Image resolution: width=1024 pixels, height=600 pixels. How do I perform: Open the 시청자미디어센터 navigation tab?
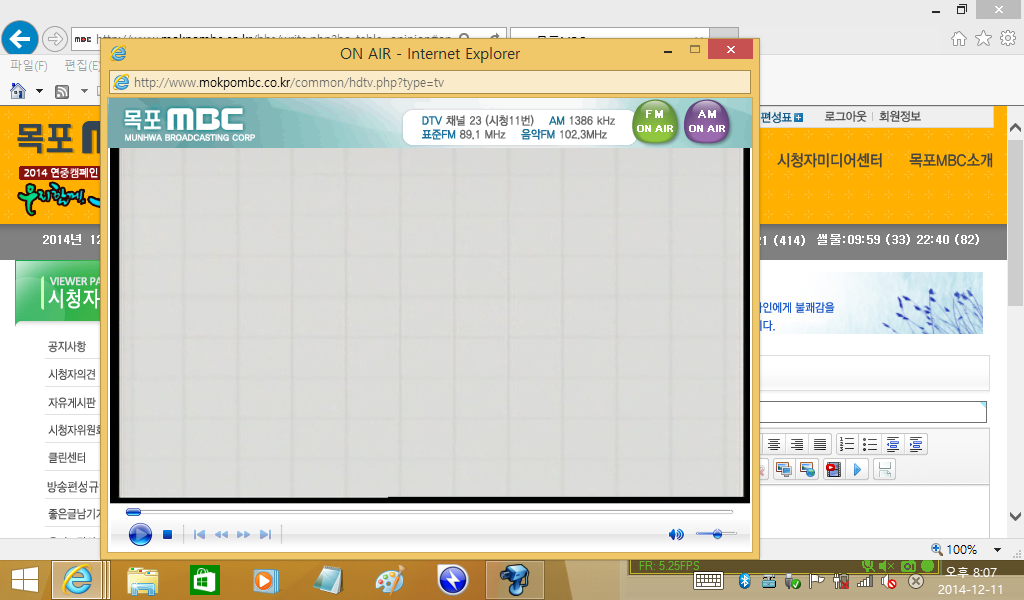tap(829, 160)
